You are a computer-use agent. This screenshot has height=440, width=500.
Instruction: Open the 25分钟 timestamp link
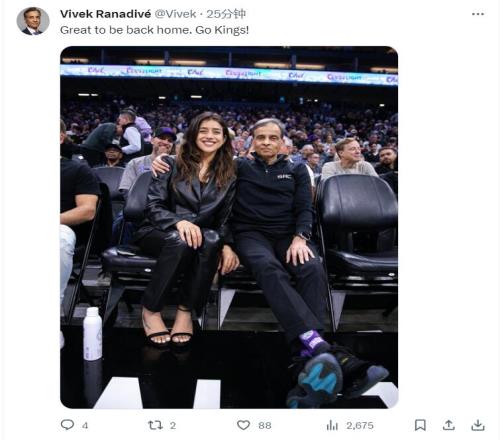[226, 14]
